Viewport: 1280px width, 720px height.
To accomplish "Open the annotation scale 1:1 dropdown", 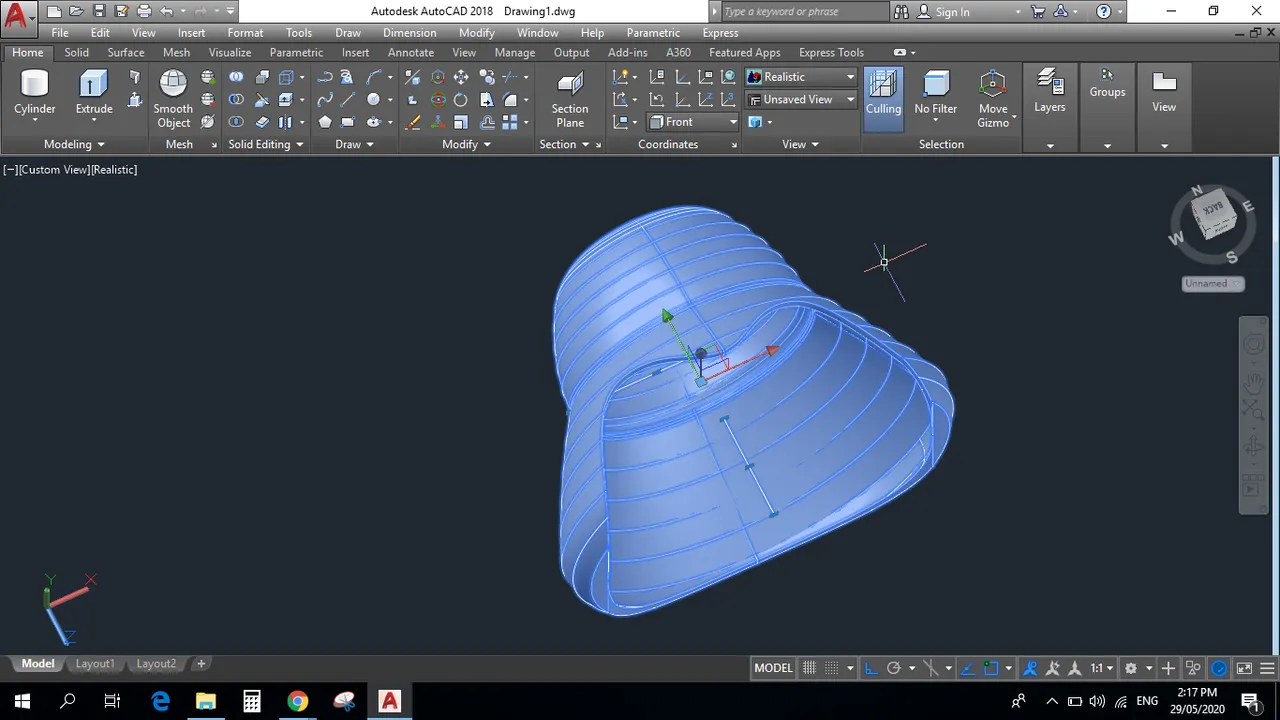I will pos(1102,668).
